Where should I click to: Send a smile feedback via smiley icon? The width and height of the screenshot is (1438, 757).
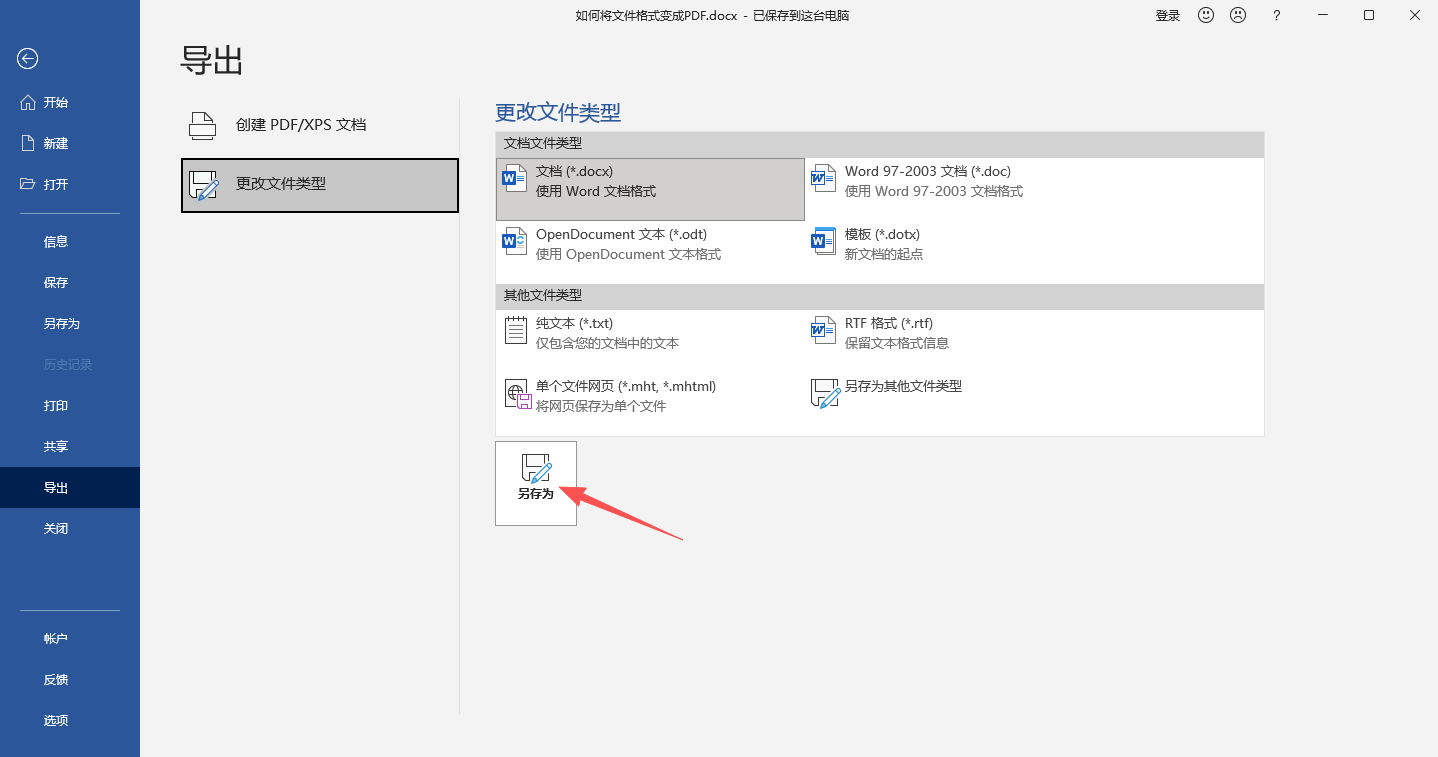[x=1206, y=15]
